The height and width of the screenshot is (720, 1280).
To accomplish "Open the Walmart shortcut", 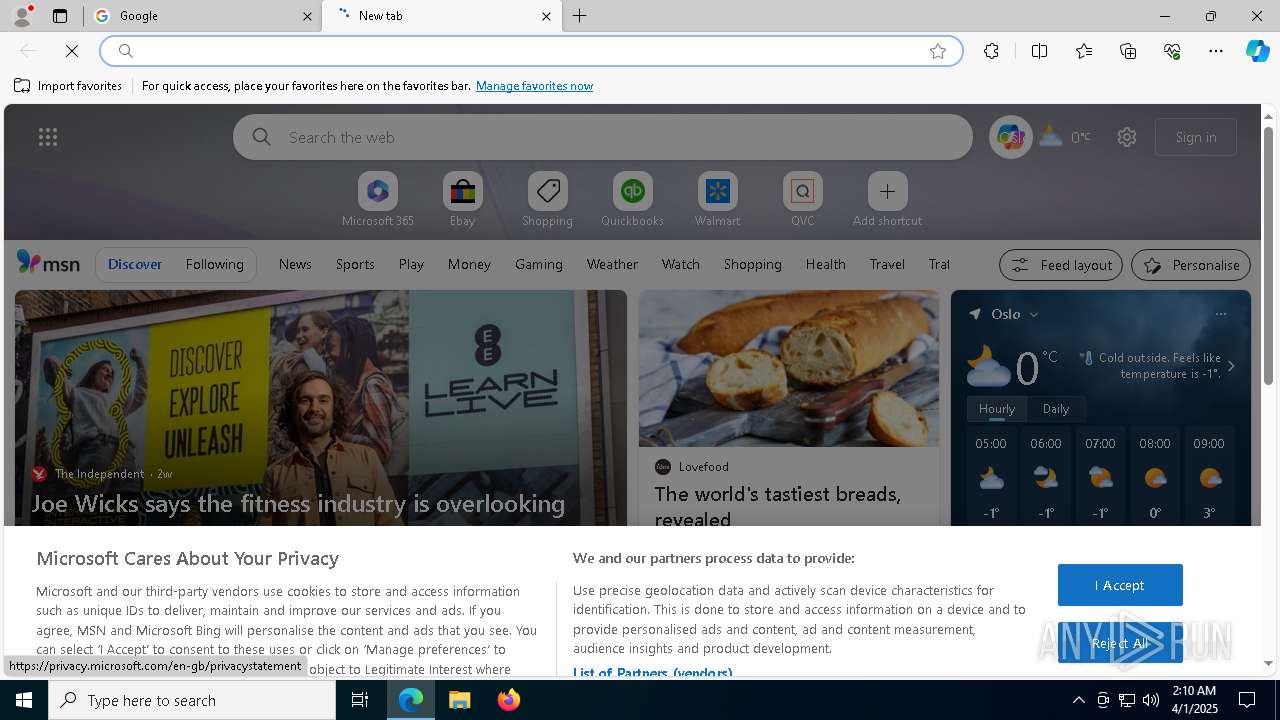I will (x=717, y=200).
